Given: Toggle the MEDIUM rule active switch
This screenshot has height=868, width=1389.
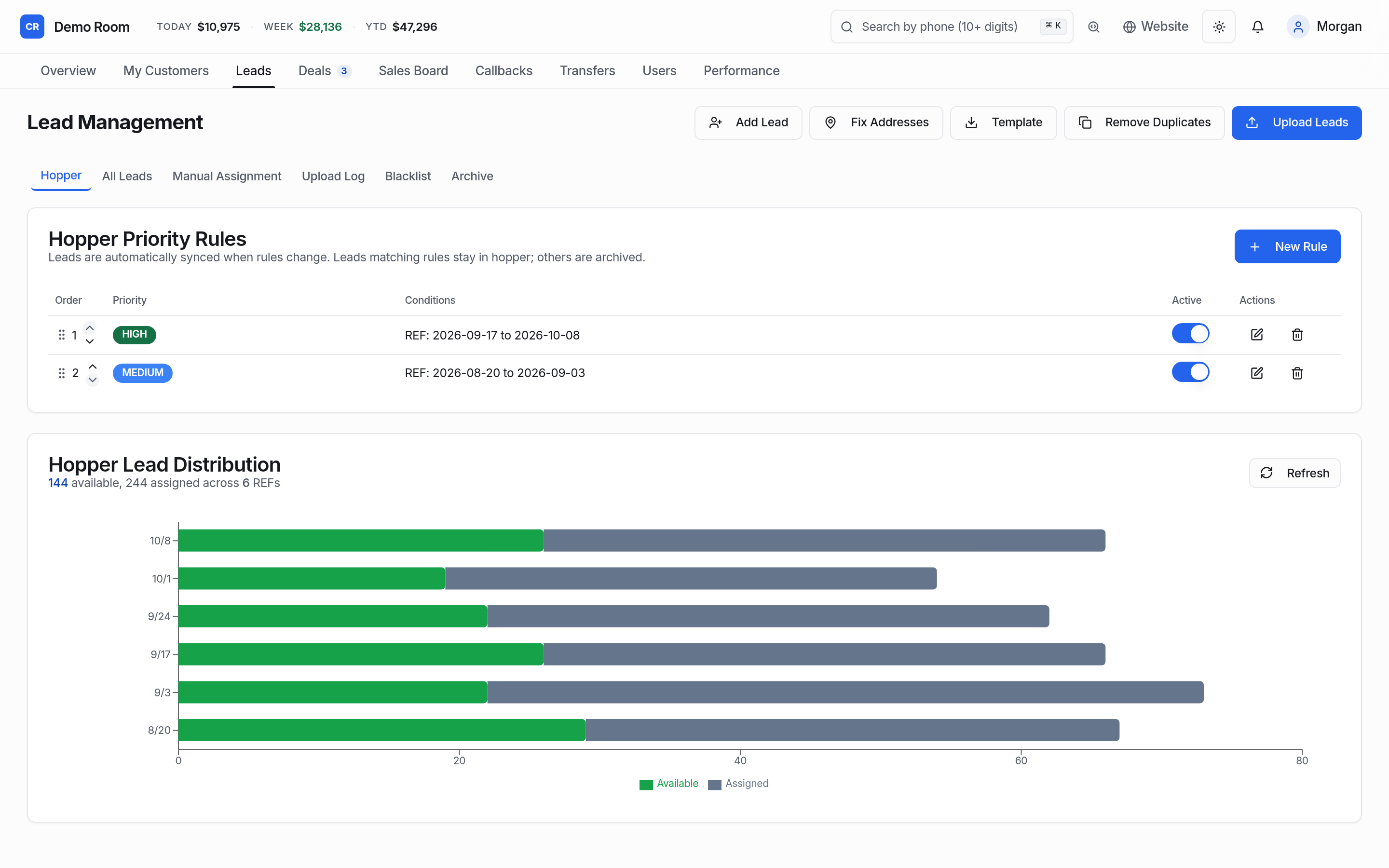Looking at the screenshot, I should (x=1190, y=372).
